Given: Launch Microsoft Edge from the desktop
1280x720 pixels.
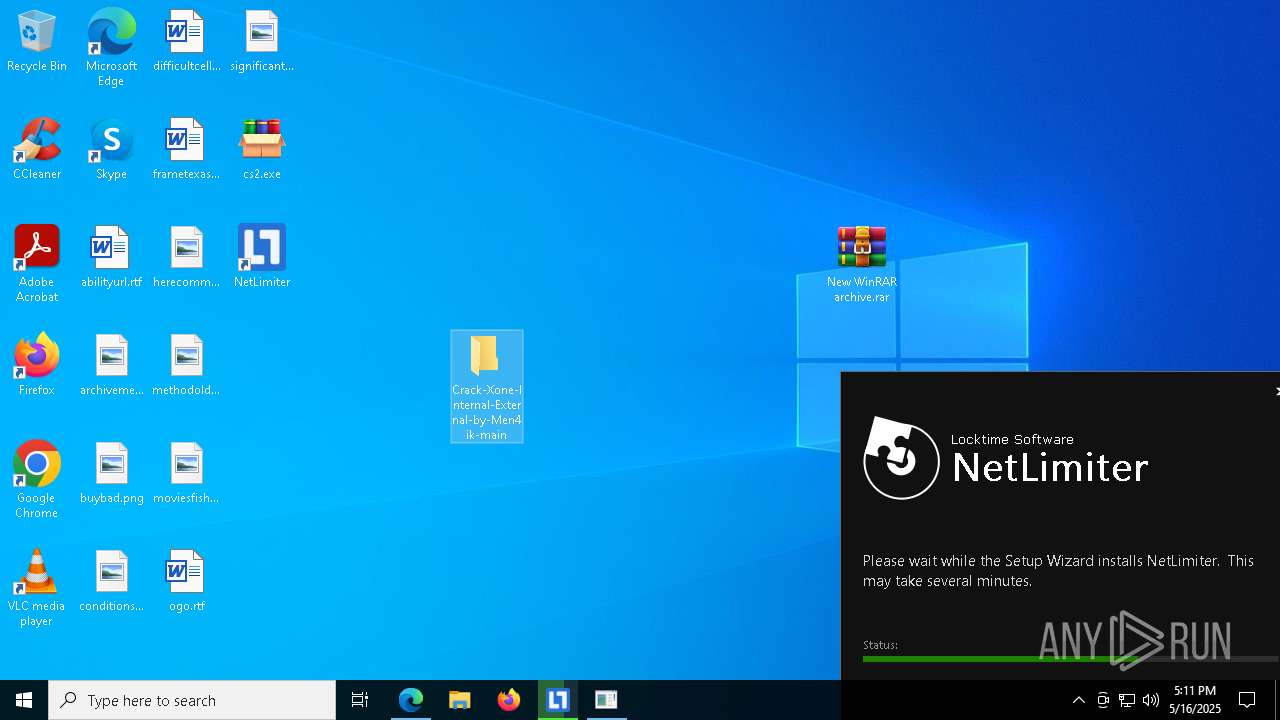Looking at the screenshot, I should (111, 48).
